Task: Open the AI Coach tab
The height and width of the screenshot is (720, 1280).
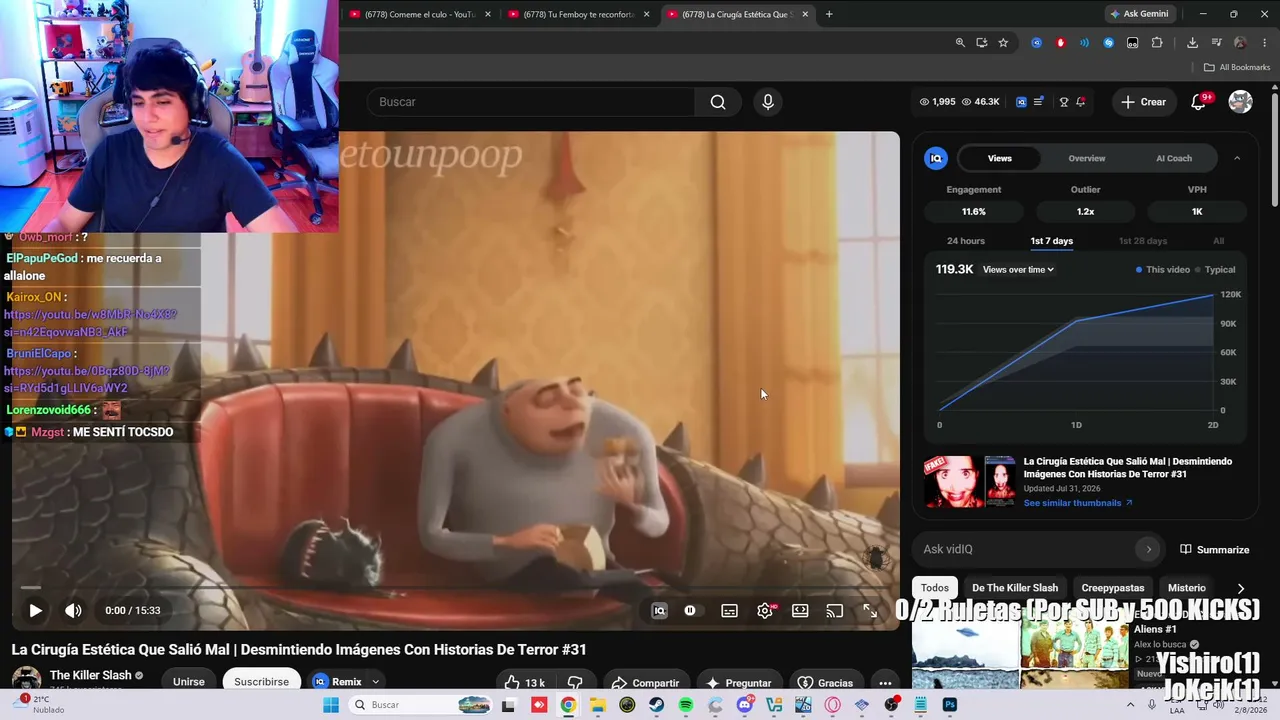Action: [1174, 158]
